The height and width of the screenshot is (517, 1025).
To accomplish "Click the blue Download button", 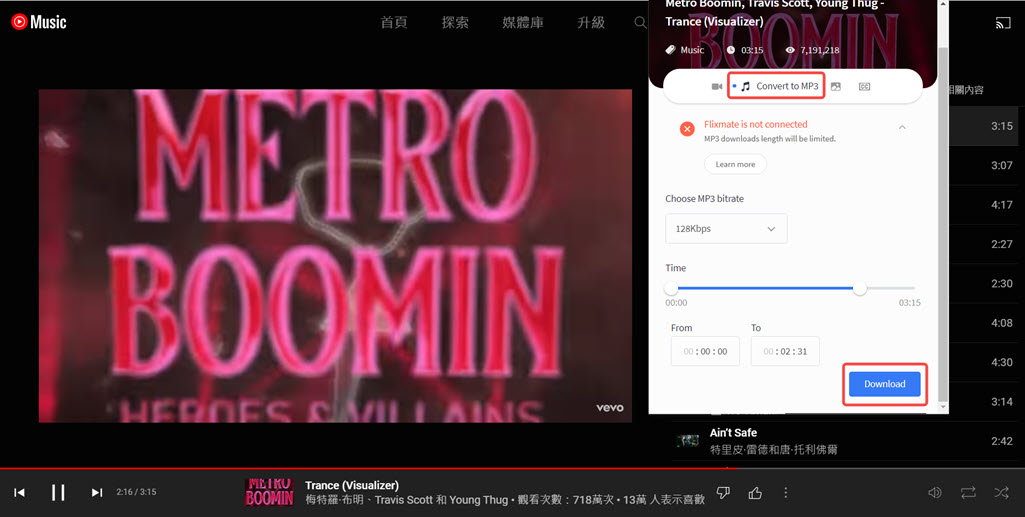I will [x=884, y=384].
